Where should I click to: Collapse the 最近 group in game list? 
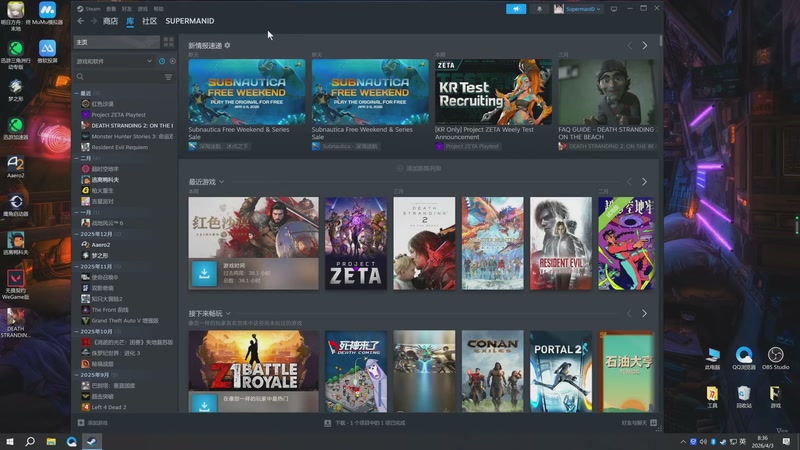click(x=77, y=93)
